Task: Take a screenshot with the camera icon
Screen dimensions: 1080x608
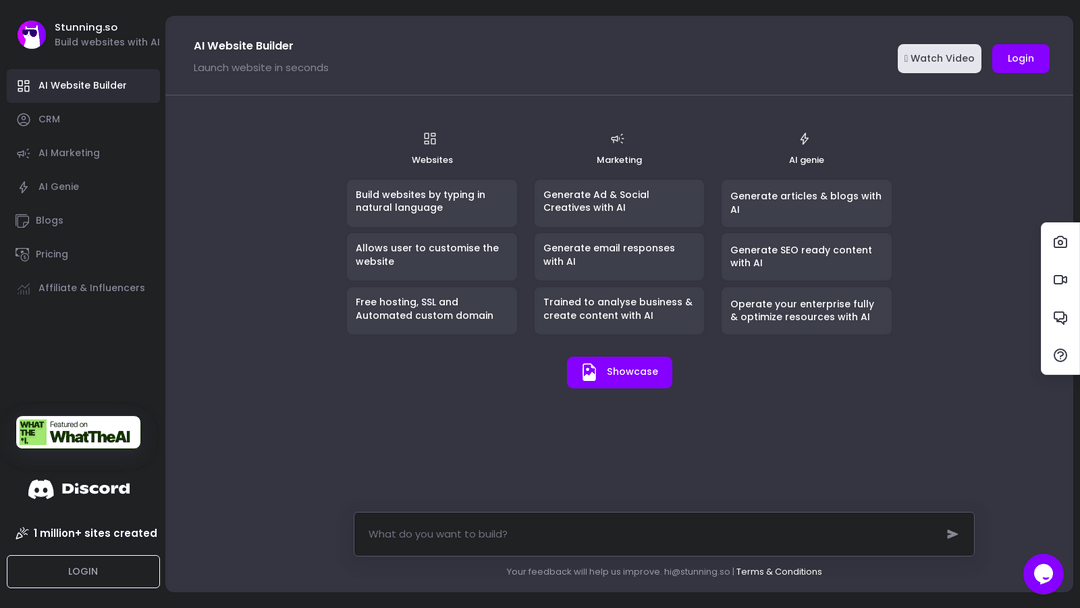Action: coord(1060,242)
